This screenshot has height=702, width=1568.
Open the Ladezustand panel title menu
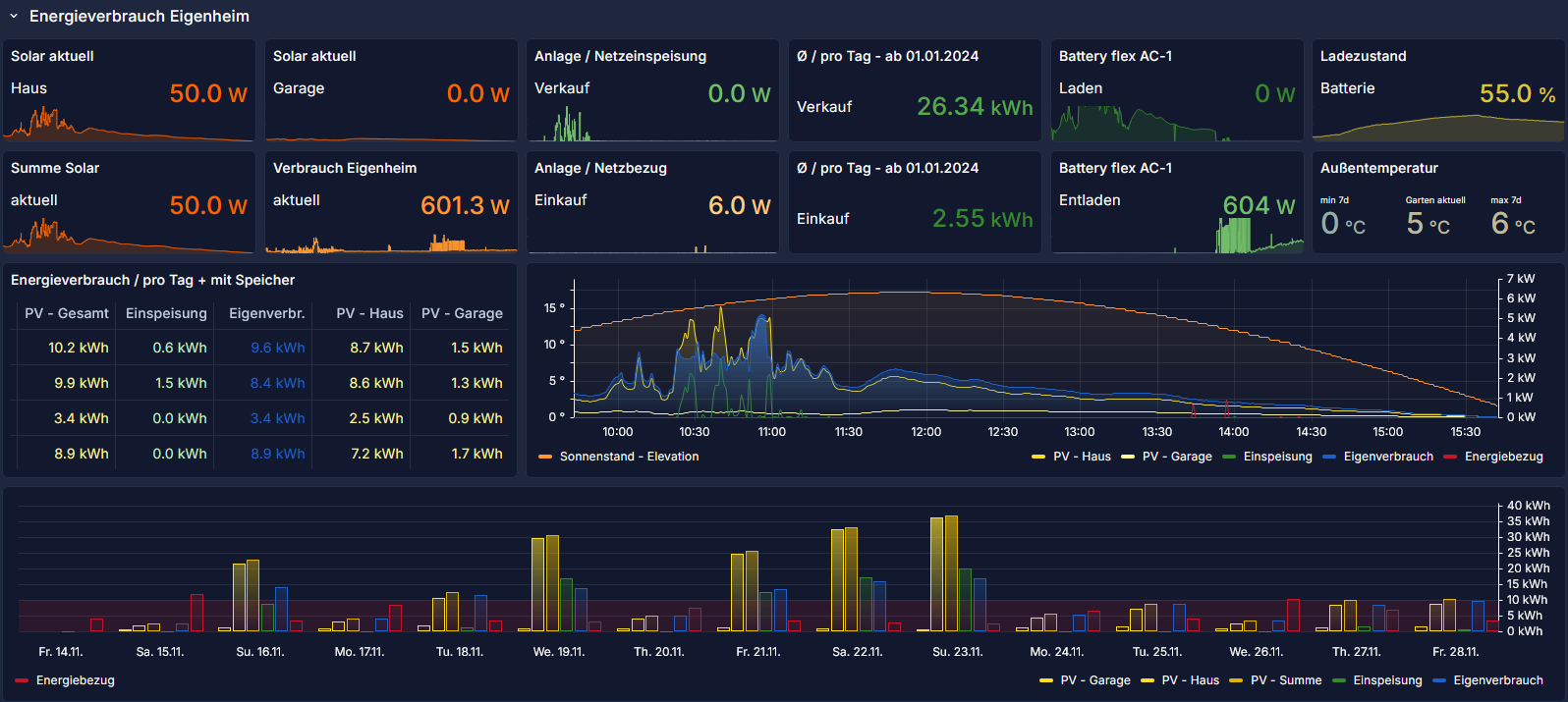tap(1363, 57)
